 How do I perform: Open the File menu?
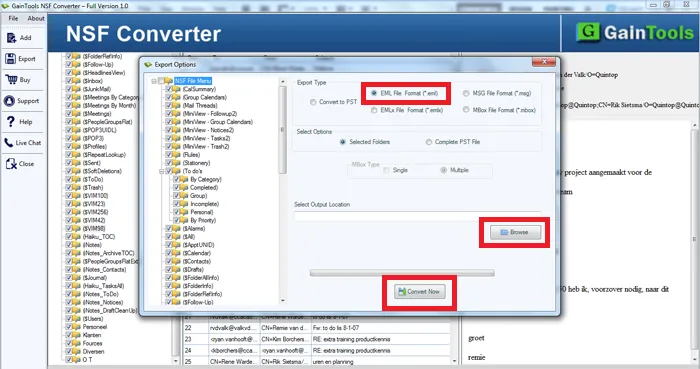pos(13,18)
